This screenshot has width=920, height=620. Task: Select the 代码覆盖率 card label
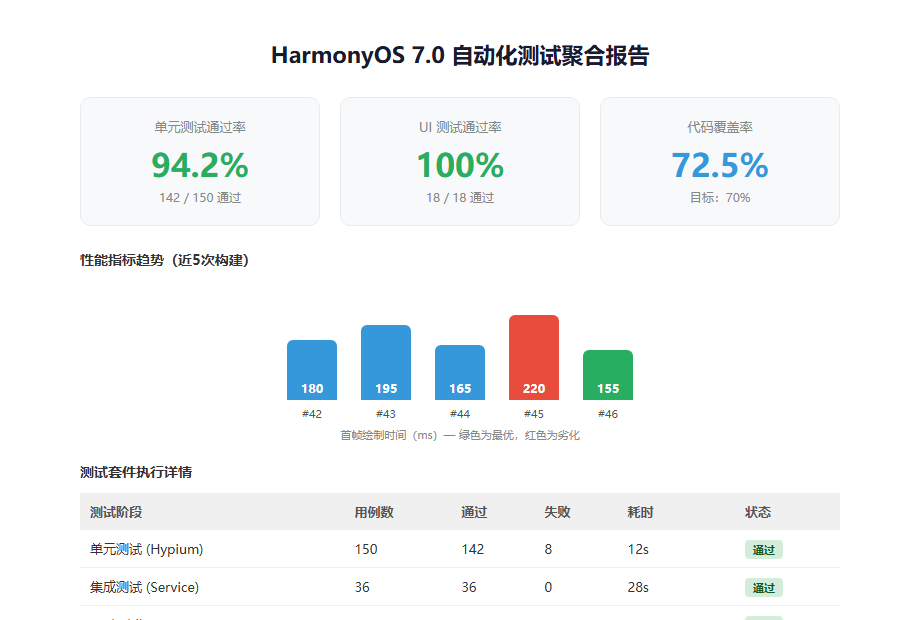[720, 127]
